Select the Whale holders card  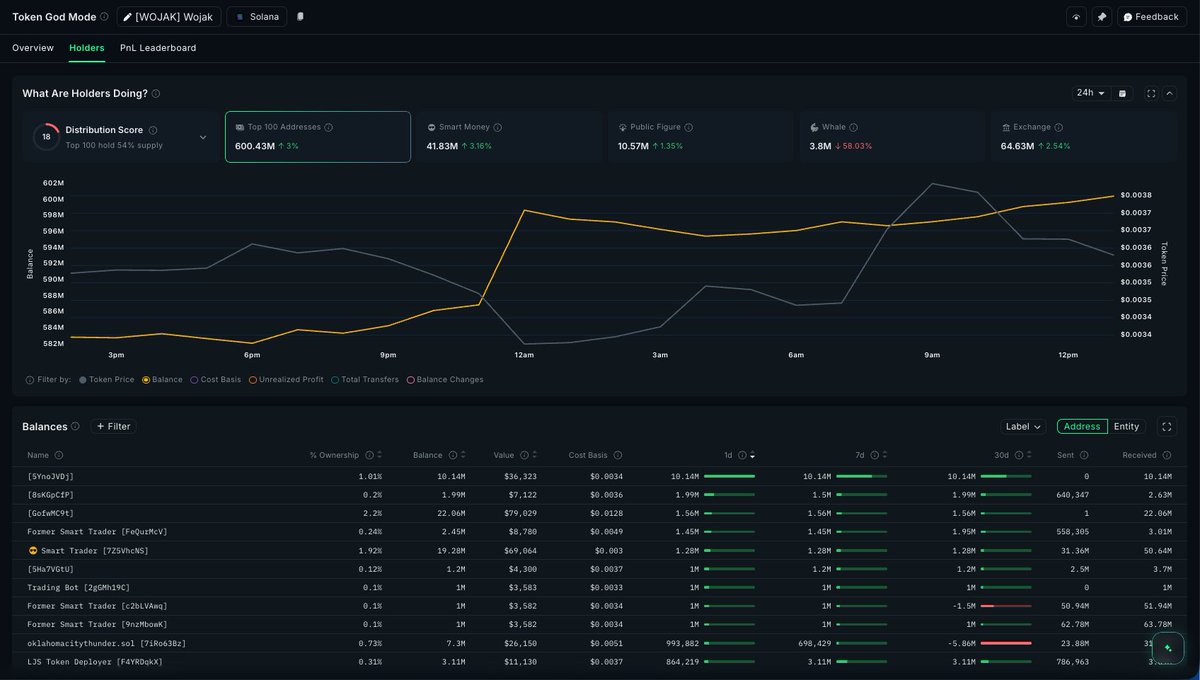click(x=892, y=137)
